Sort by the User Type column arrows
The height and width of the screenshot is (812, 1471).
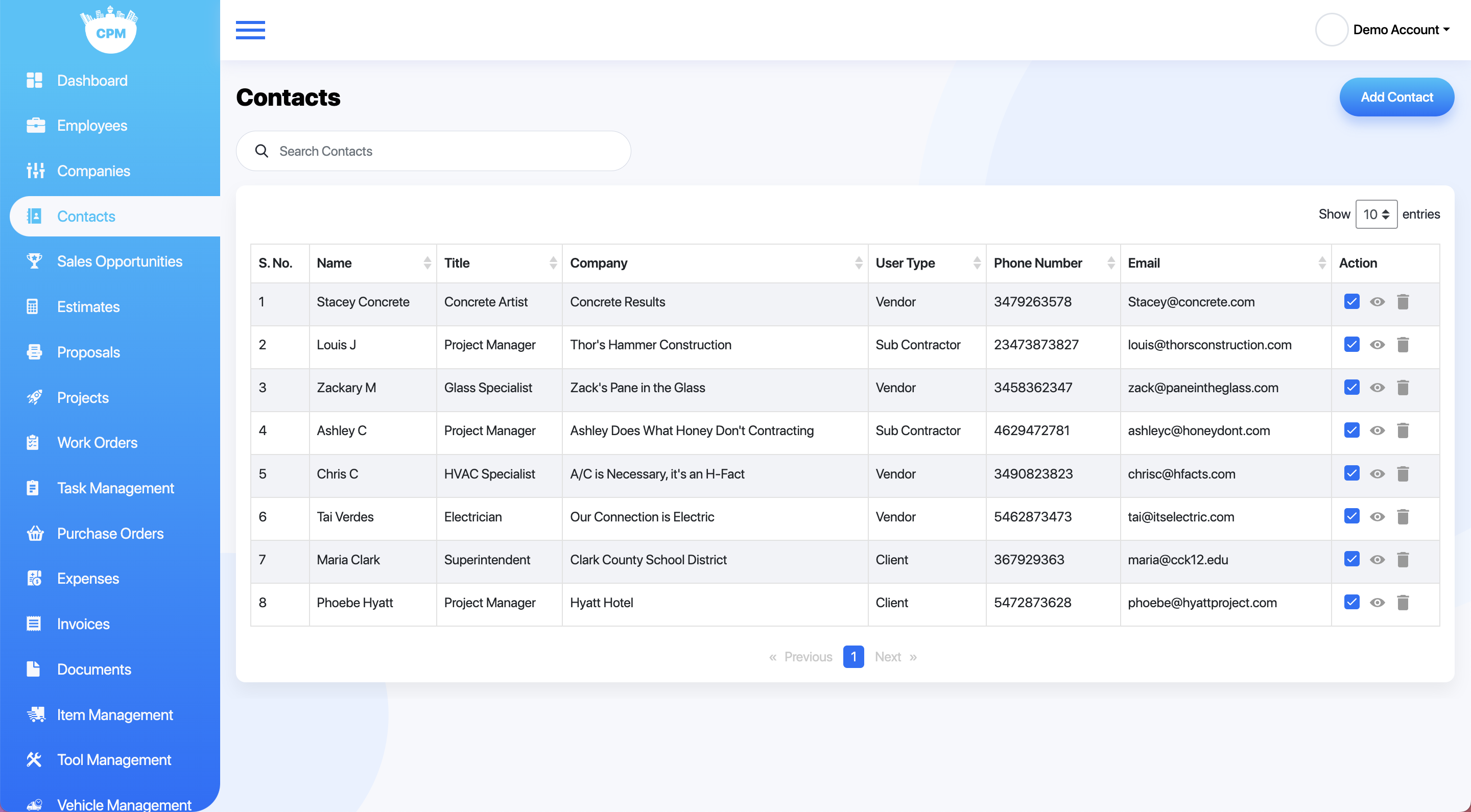pos(977,262)
